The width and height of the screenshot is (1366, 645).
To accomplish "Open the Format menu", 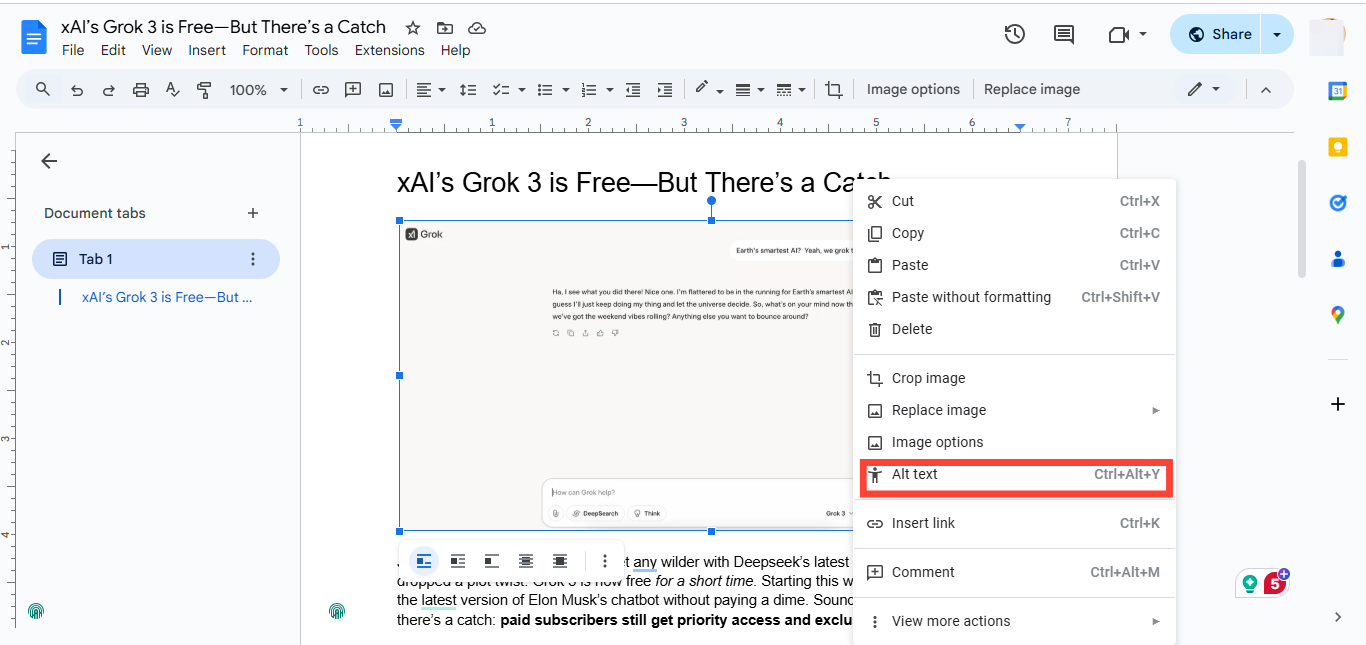I will tap(265, 50).
